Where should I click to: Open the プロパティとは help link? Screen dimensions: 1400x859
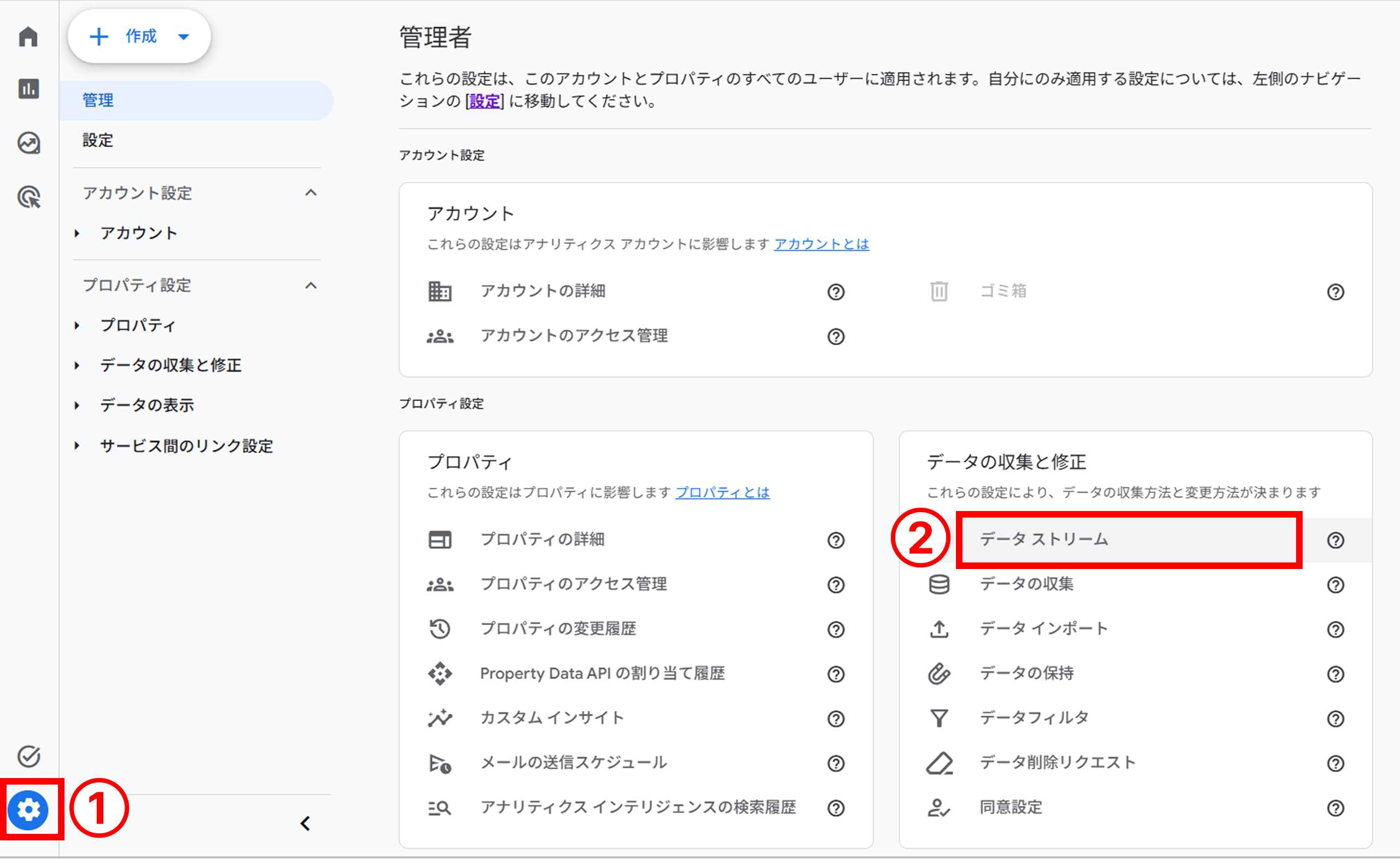722,492
